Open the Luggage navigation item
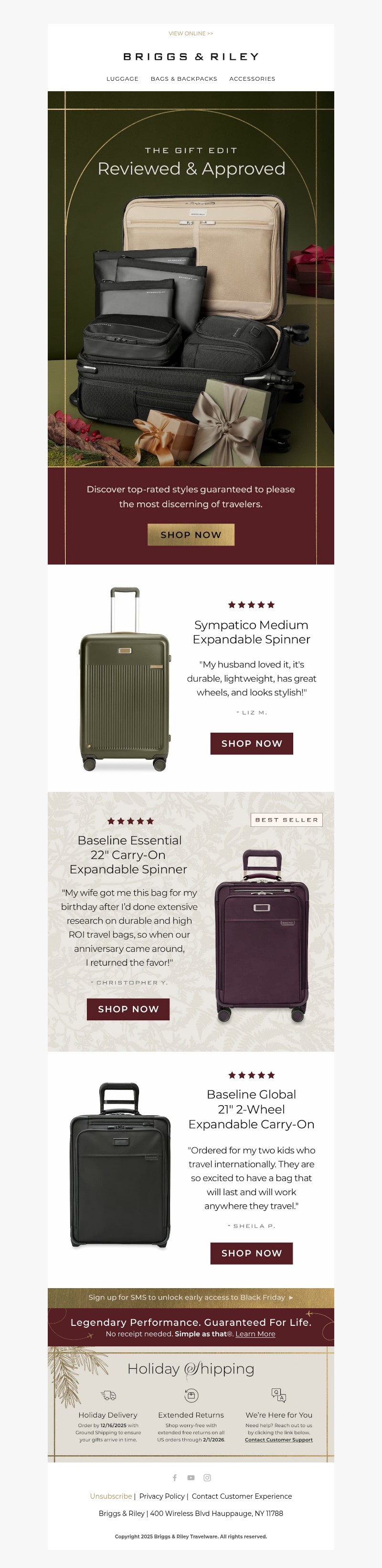This screenshot has width=382, height=1568. pos(122,78)
